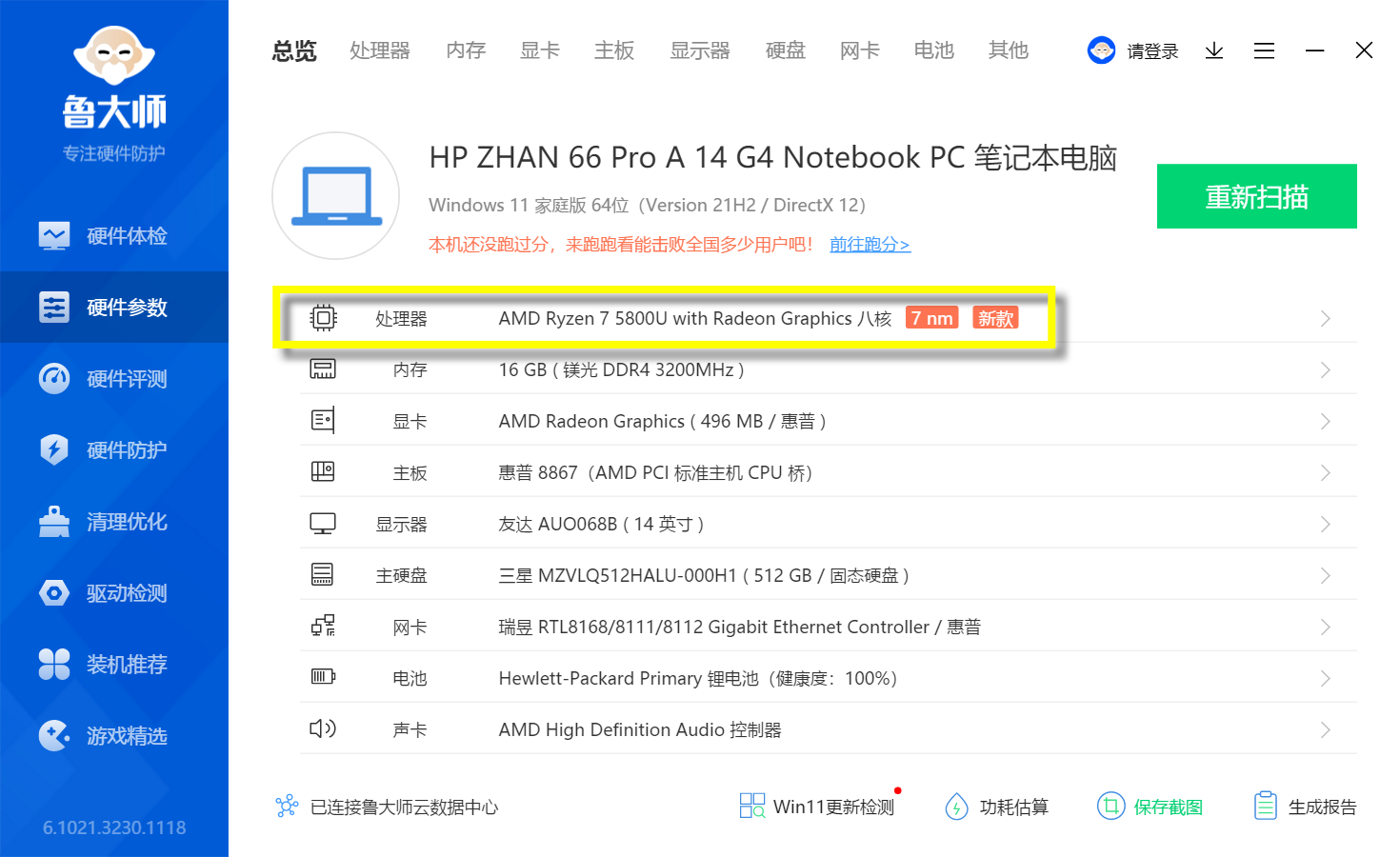Click the 主硬盘 disk icon
This screenshot has width=1400, height=857.
pyautogui.click(x=323, y=574)
